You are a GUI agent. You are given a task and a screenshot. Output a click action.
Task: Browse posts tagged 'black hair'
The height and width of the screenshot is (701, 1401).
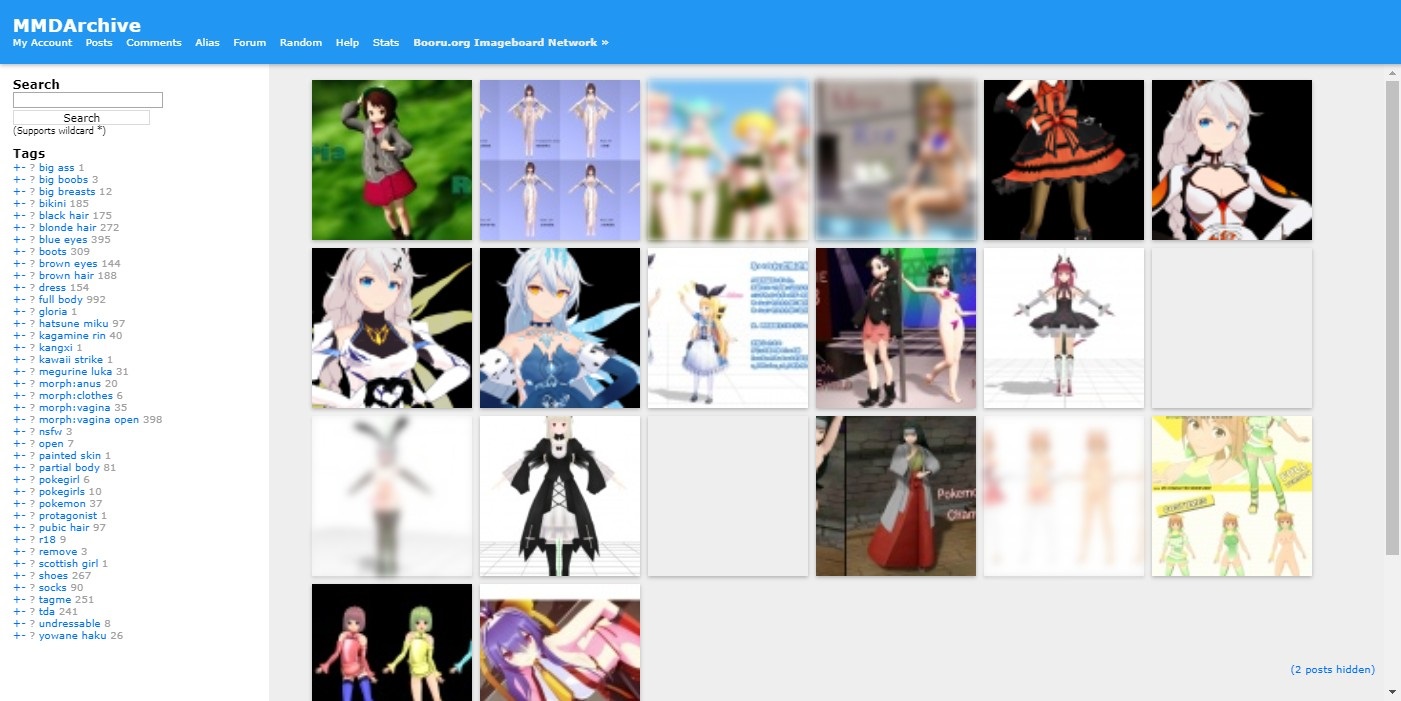[64, 216]
